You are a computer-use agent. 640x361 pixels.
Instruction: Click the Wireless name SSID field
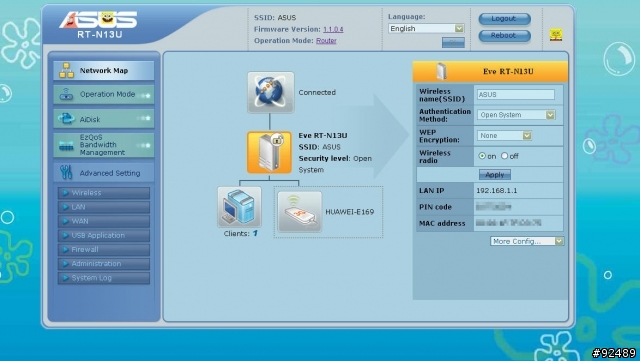click(x=516, y=94)
